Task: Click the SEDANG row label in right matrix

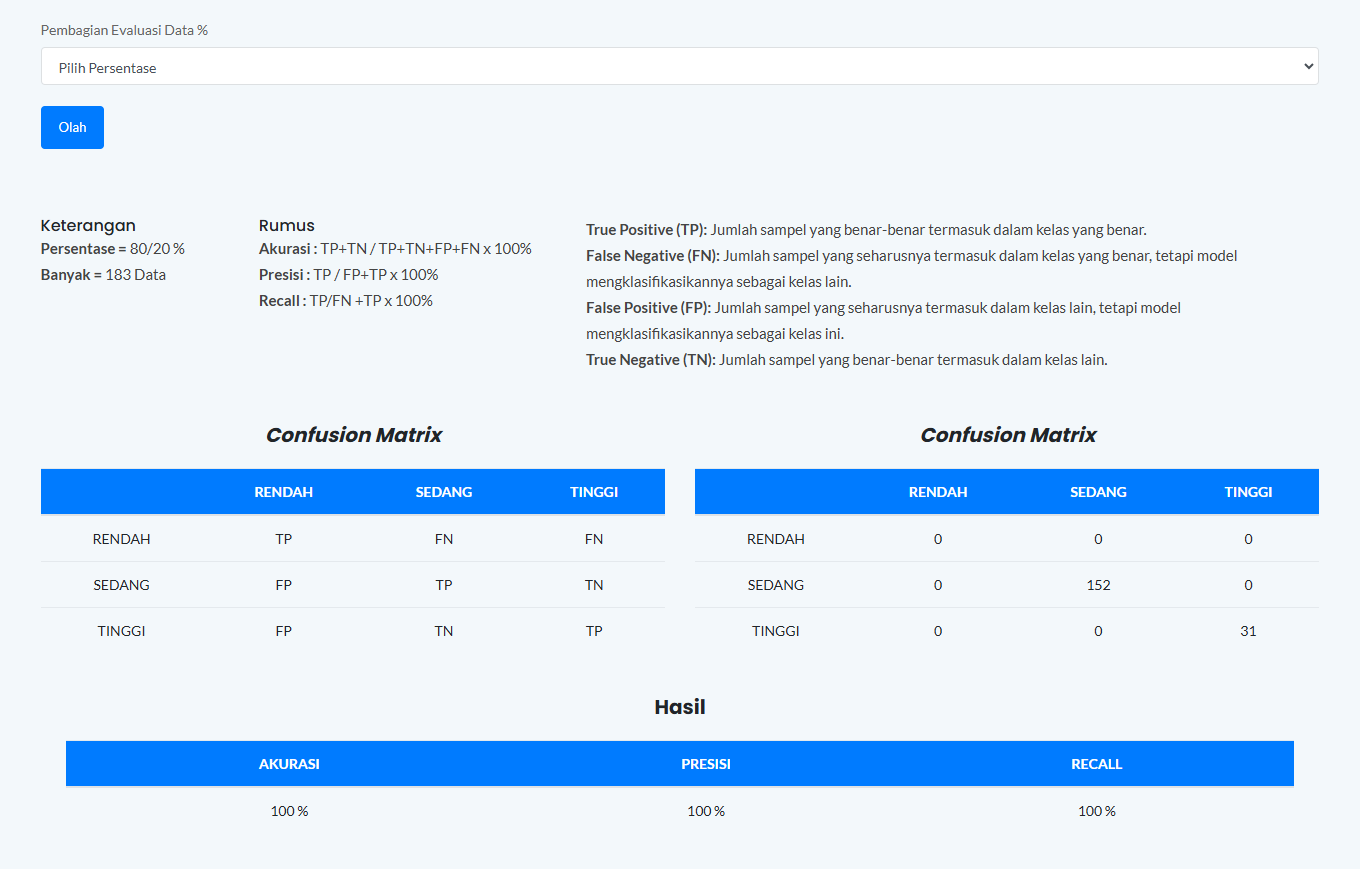Action: tap(776, 584)
